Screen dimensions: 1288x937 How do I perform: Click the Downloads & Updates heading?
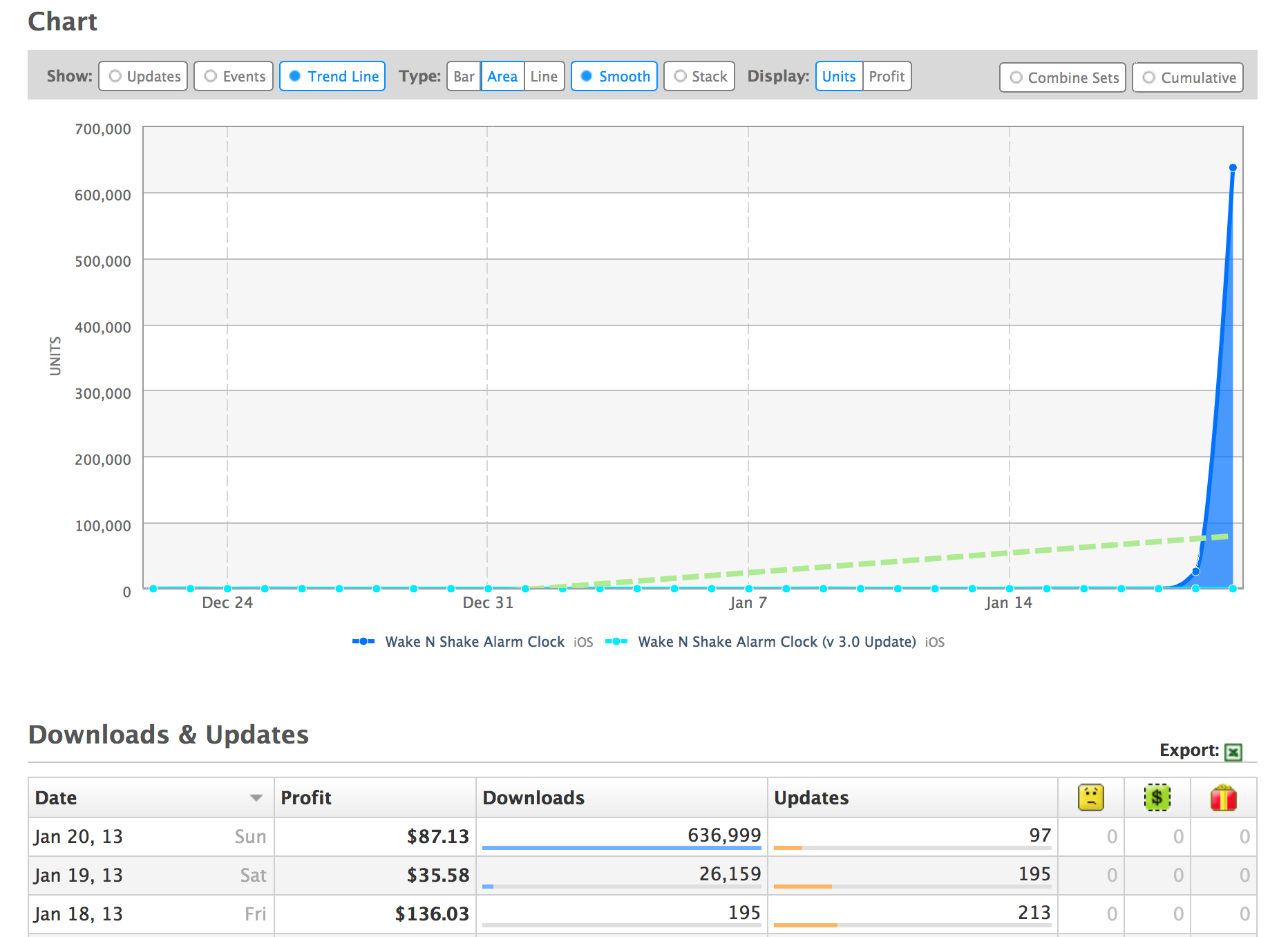click(169, 735)
